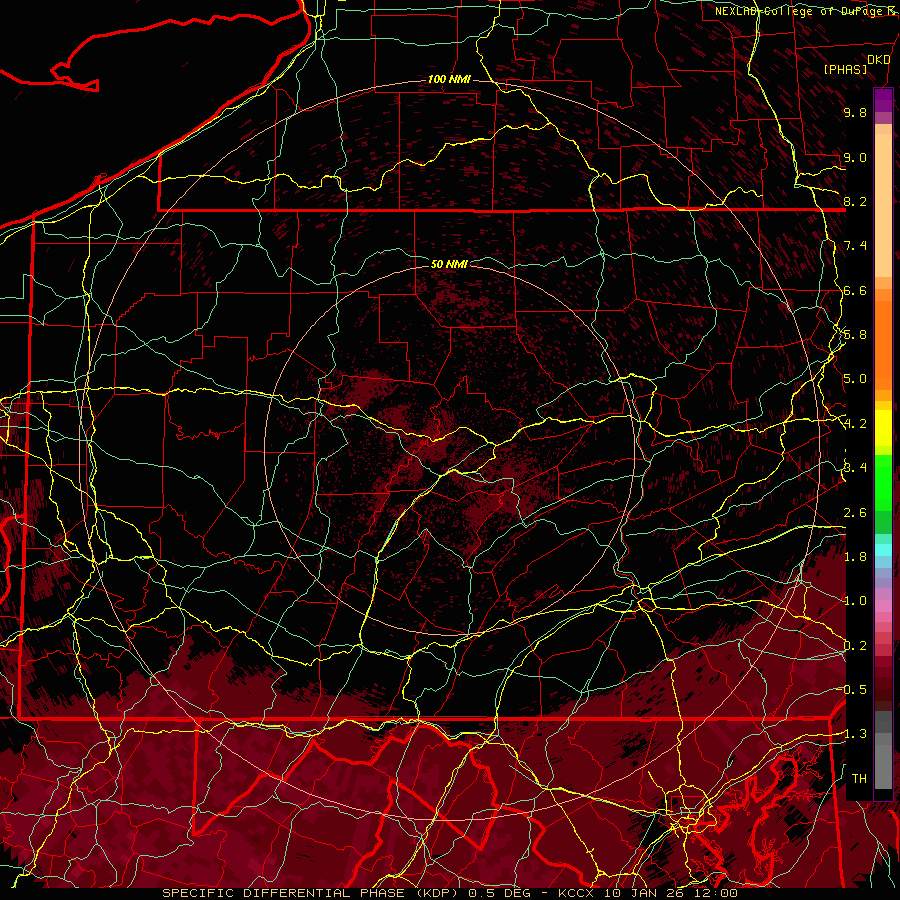
Task: Click the "5.8" value on the color scale
Action: point(855,335)
